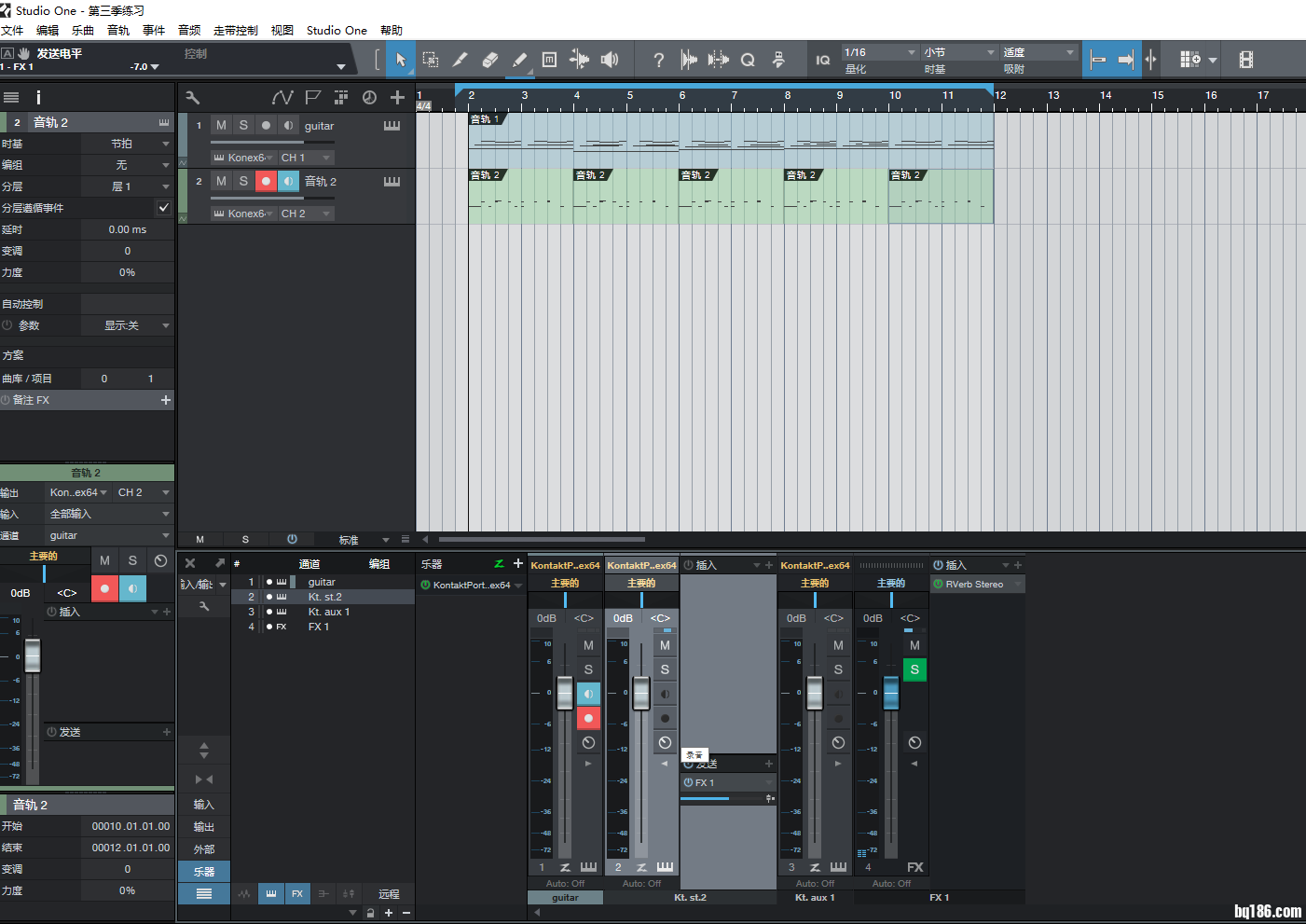Image resolution: width=1306 pixels, height=924 pixels.
Task: Toggle 分层遵循事件 checkbox
Action: pos(164,208)
